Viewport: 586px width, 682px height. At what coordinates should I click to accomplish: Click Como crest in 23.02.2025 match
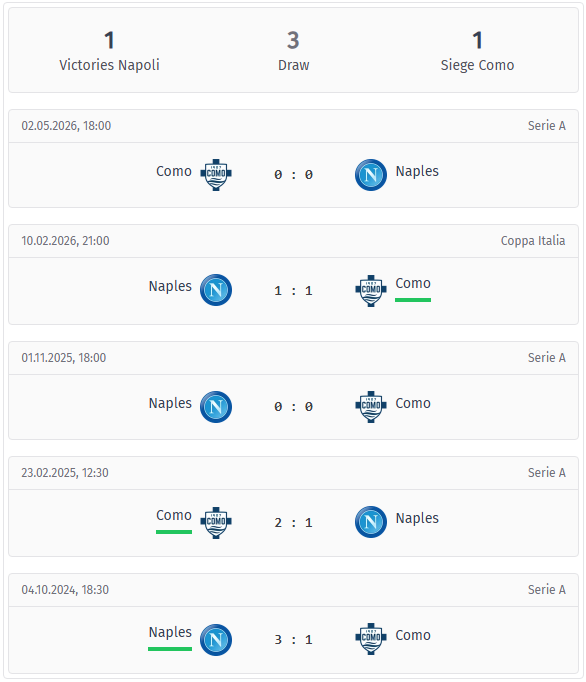click(x=216, y=522)
